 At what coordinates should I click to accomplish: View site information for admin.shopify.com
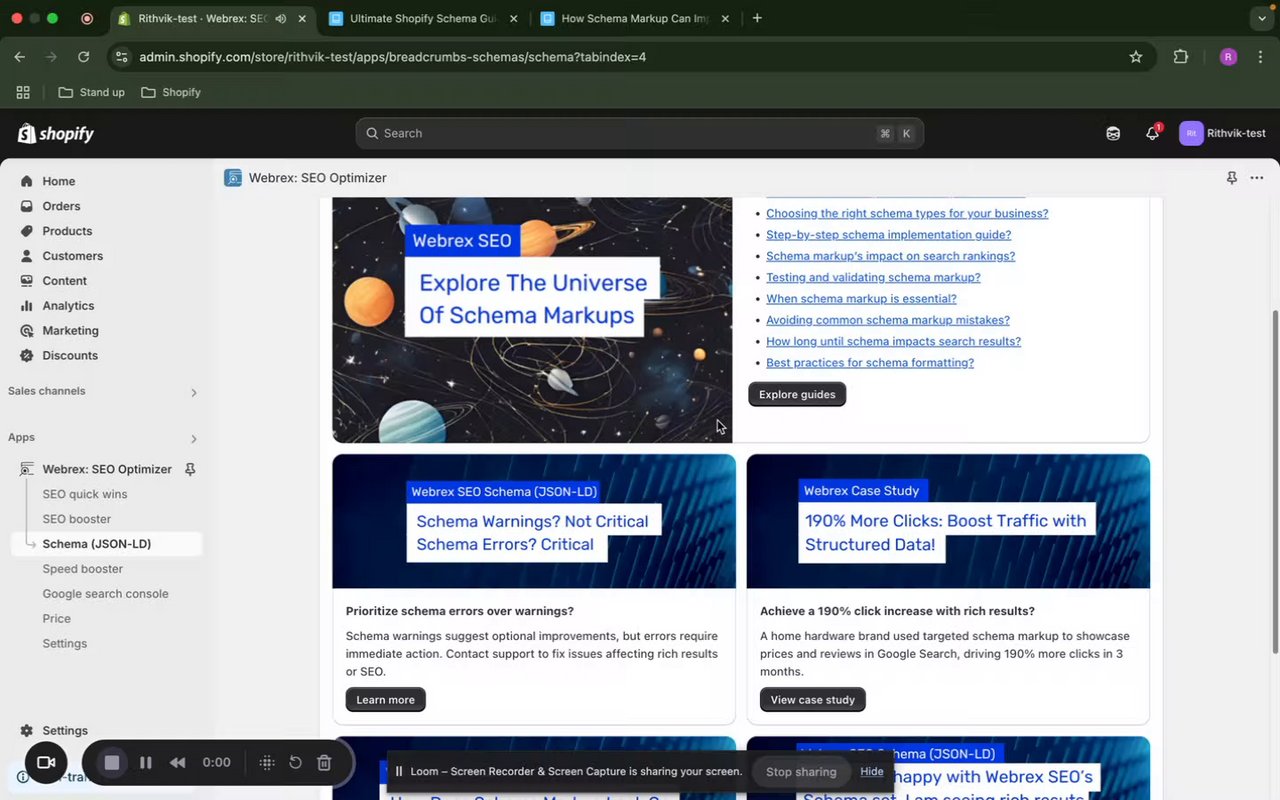(x=121, y=57)
